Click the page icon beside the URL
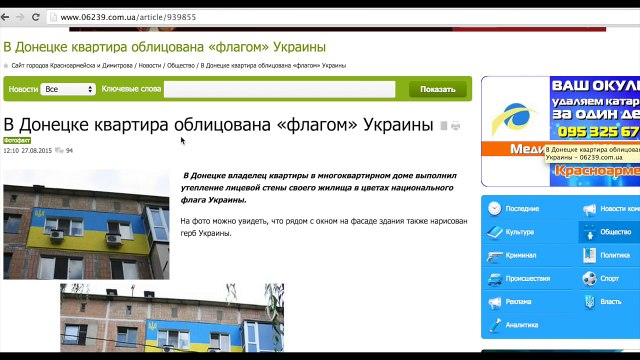This screenshot has height=360, width=640. 53,17
